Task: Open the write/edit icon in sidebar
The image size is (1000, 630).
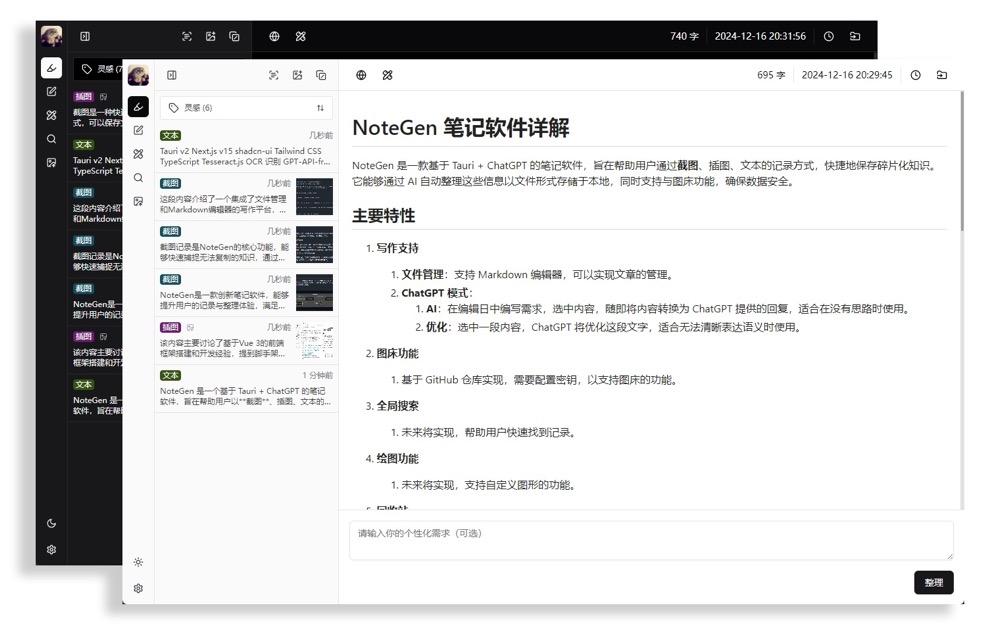Action: point(138,131)
